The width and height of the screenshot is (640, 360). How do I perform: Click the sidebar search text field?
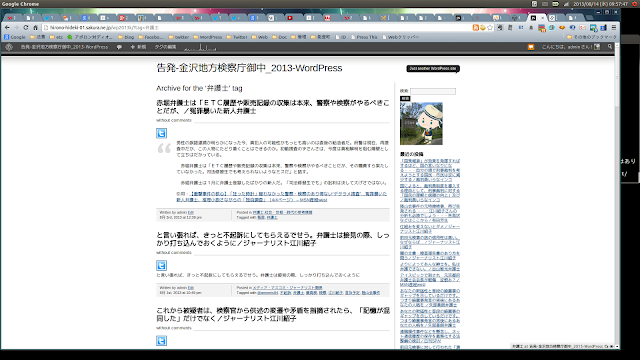(x=433, y=91)
